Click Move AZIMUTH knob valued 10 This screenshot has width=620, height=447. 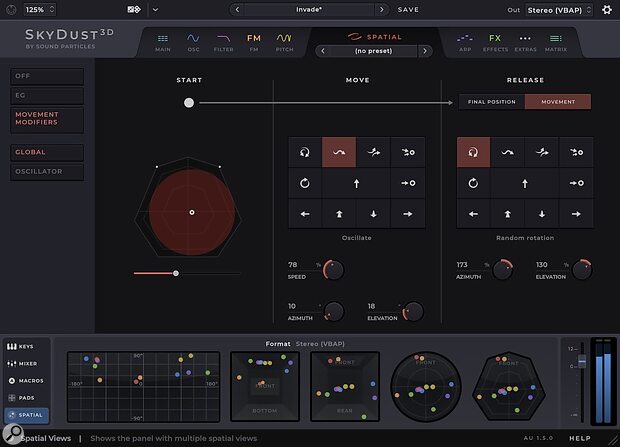(334, 311)
